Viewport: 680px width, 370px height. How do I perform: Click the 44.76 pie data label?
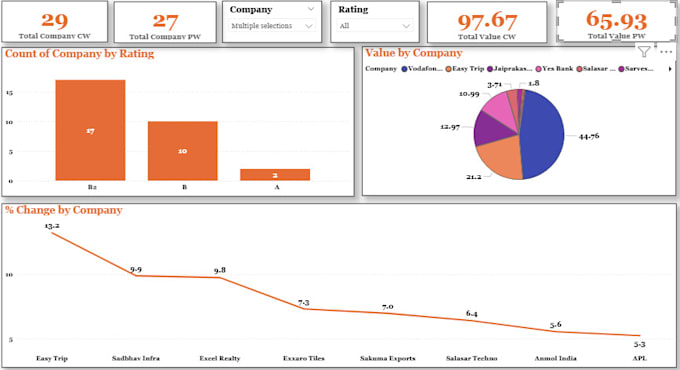(589, 136)
